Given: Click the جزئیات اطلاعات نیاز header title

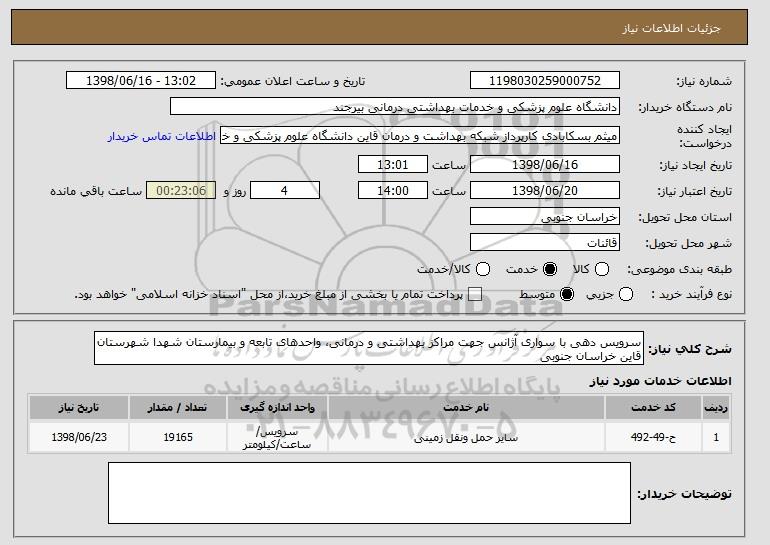Looking at the screenshot, I should click(671, 28).
